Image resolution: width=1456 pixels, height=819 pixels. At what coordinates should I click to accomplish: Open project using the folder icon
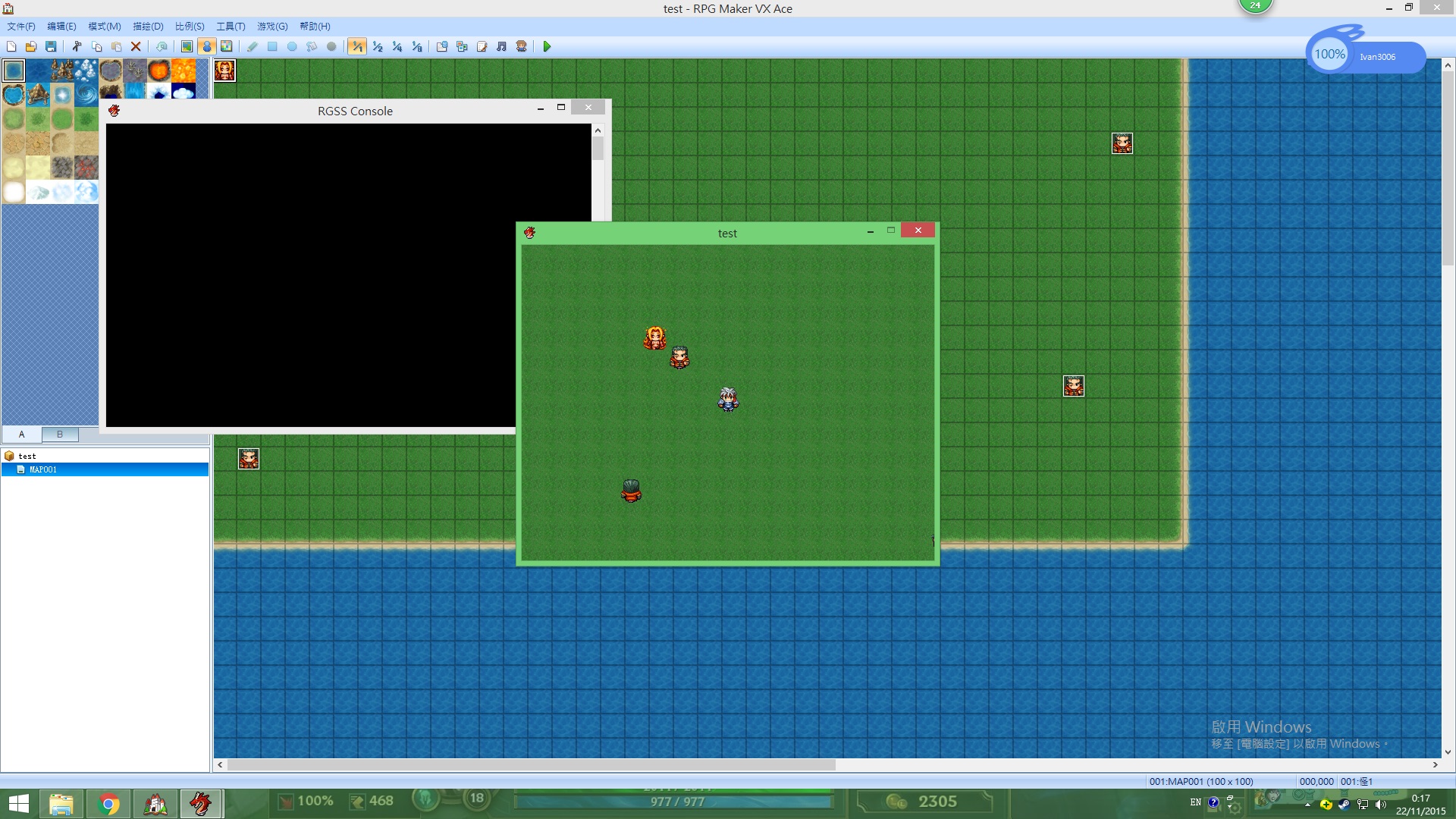pos(31,47)
